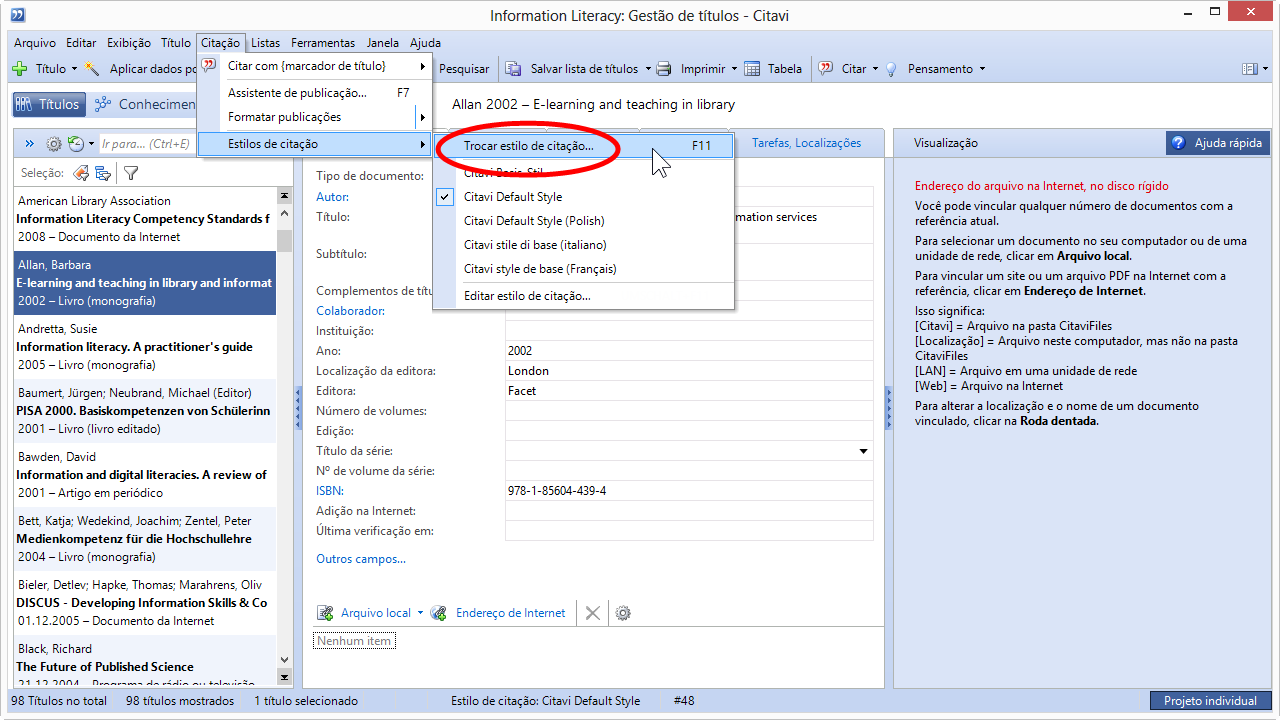Click the quote icon beside Citar com marcador
This screenshot has width=1280, height=720.
click(x=209, y=66)
